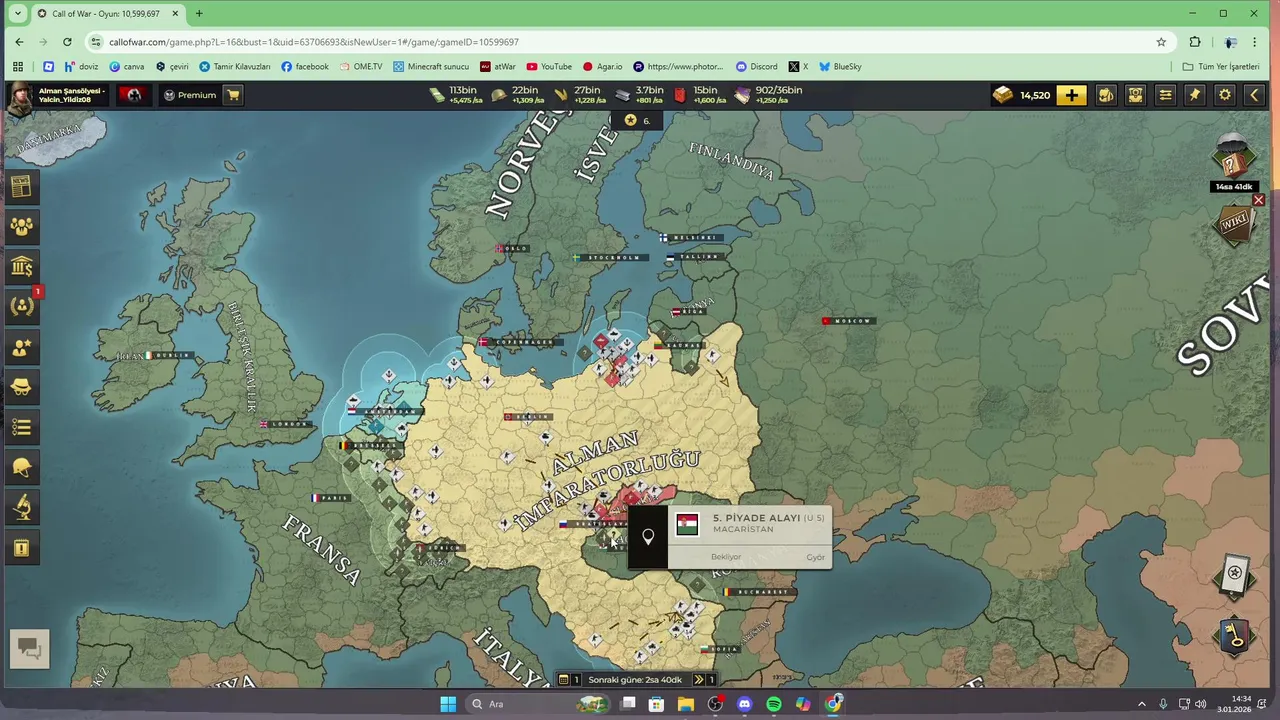Viewport: 1280px width, 720px height.
Task: Open the game settings gear icon
Action: (x=1225, y=95)
